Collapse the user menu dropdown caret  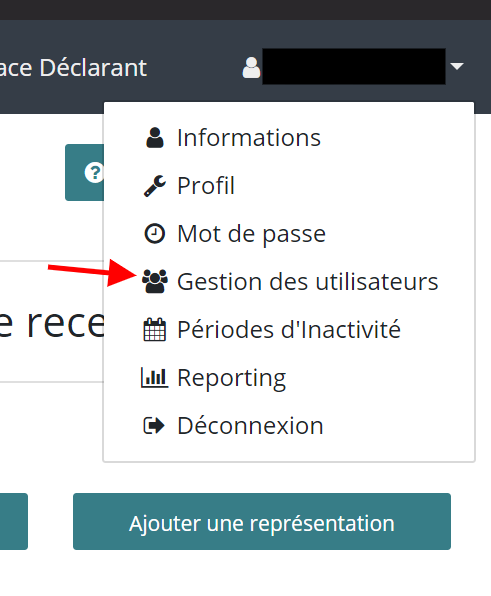(457, 67)
